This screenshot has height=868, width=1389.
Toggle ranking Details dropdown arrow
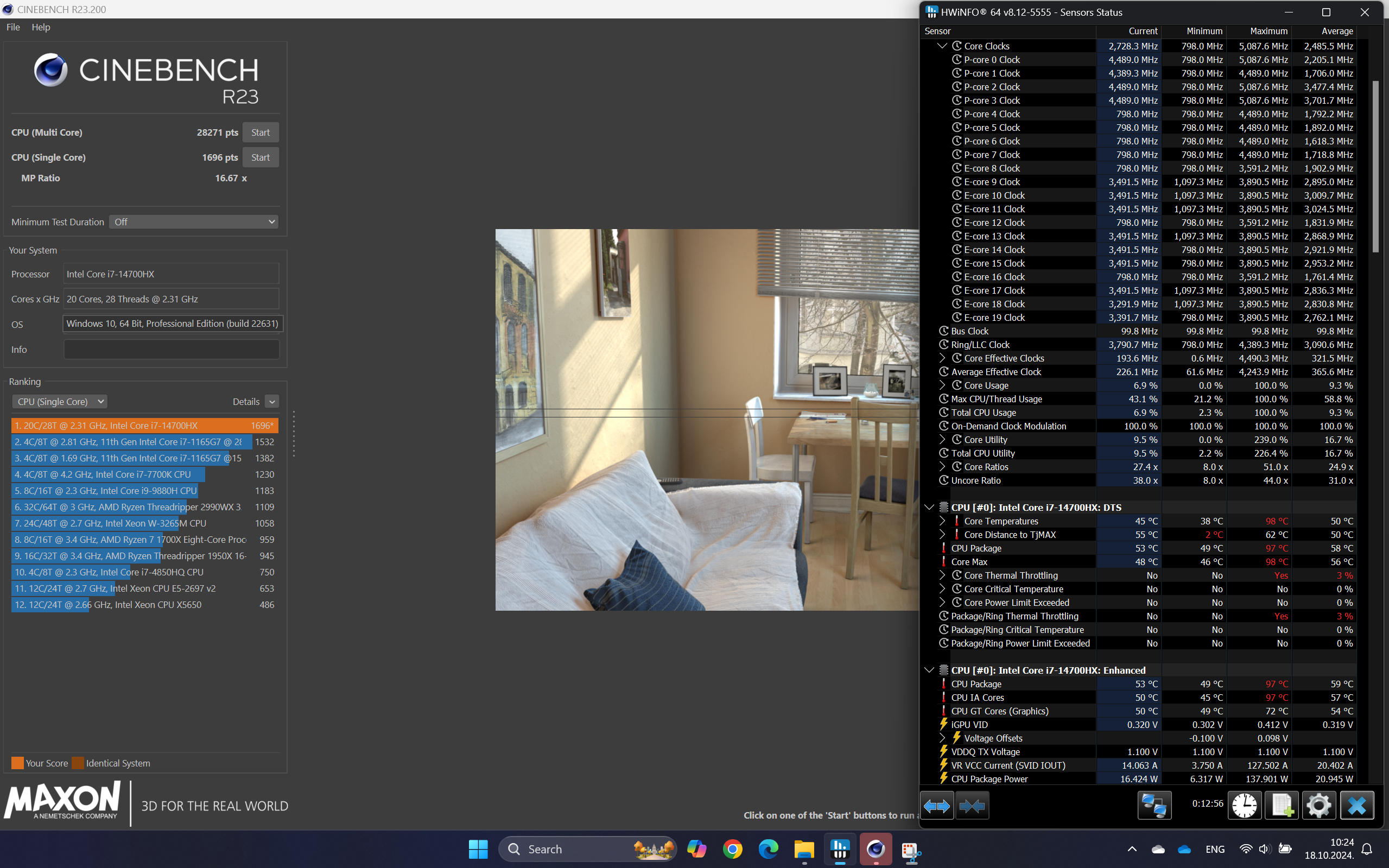272,401
